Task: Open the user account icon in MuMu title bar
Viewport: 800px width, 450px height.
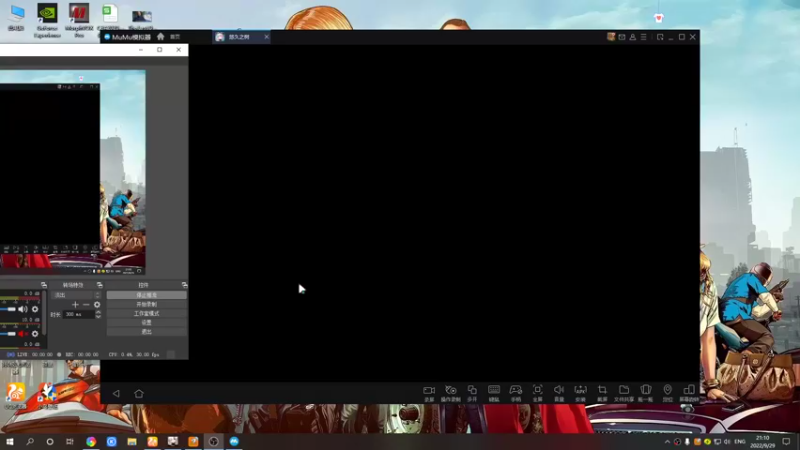Action: click(x=633, y=37)
